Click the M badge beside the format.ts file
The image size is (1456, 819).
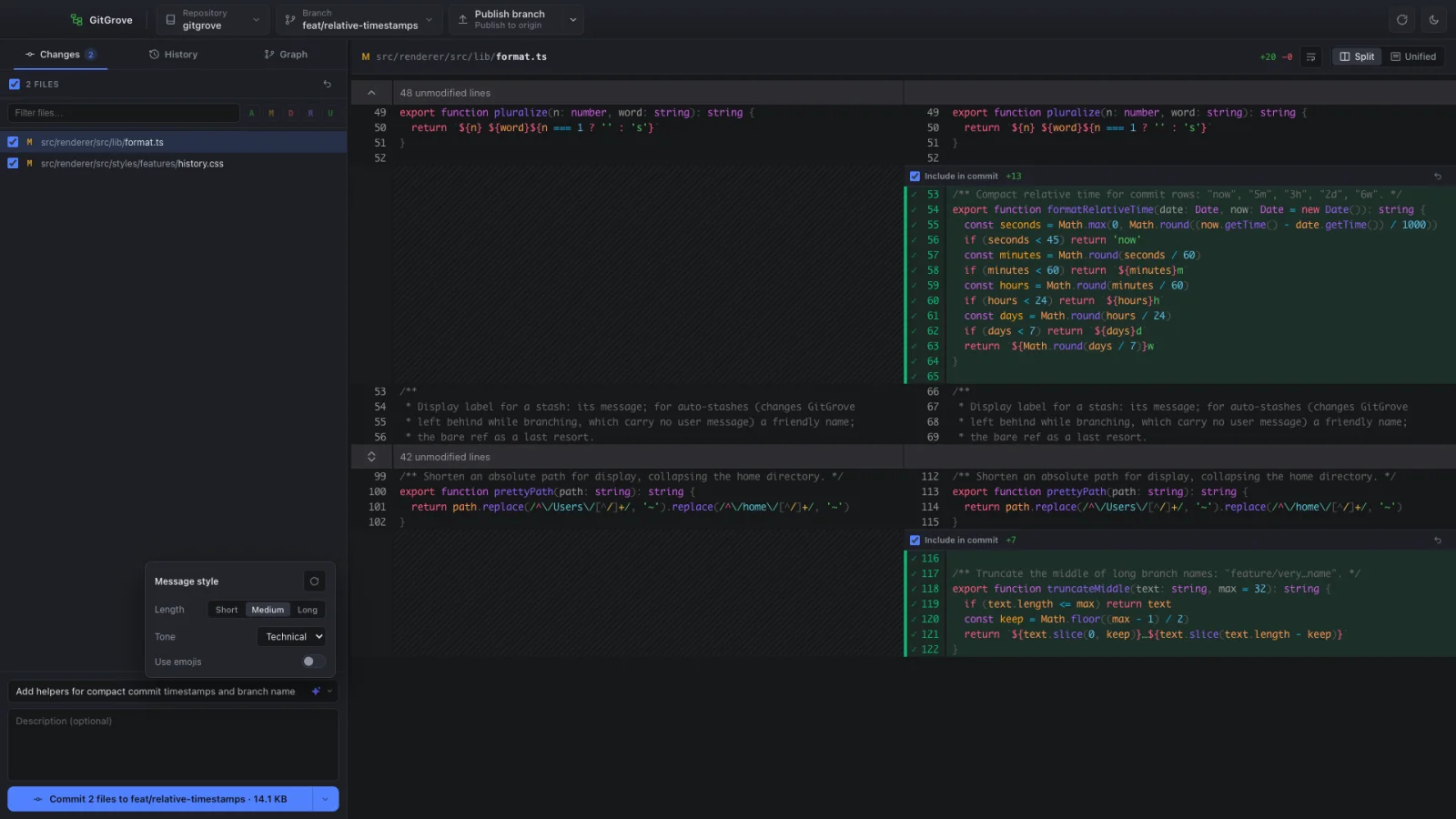pos(29,142)
